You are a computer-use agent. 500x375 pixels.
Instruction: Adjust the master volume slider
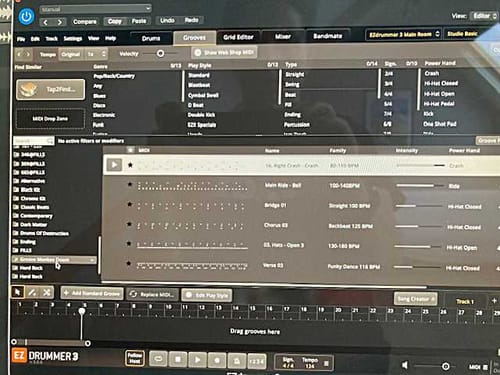[x=446, y=366]
